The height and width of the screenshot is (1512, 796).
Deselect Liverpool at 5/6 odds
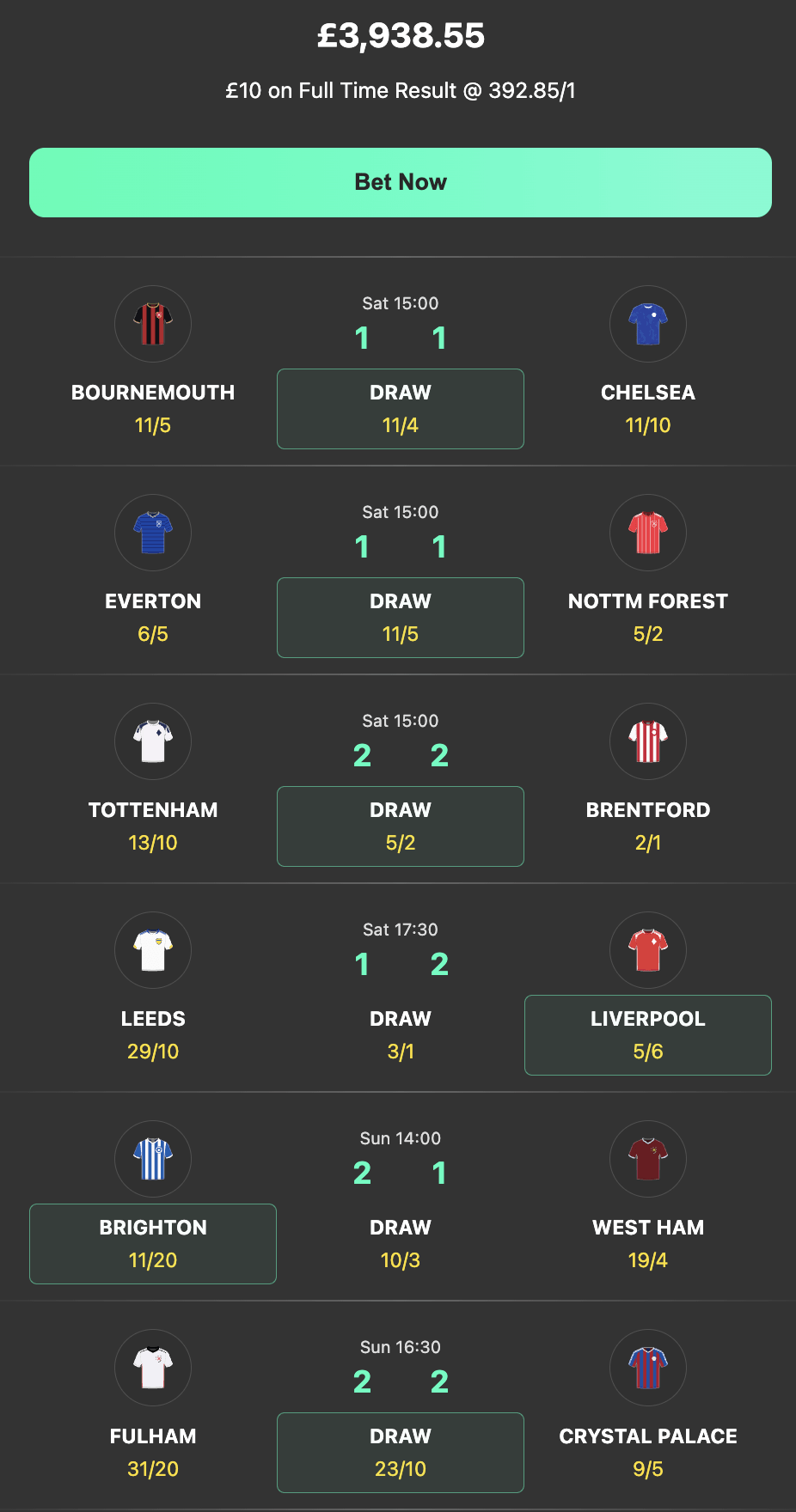(x=647, y=1035)
